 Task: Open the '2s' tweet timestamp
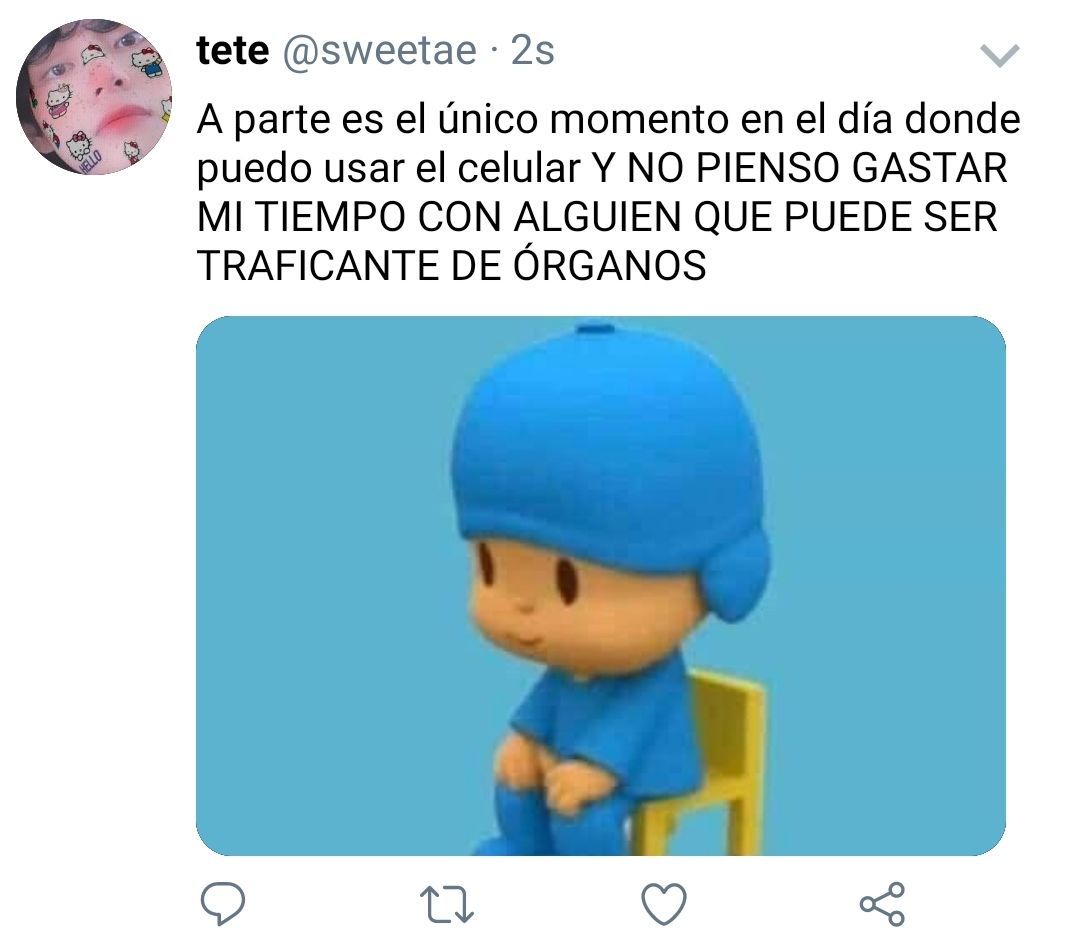pos(532,51)
